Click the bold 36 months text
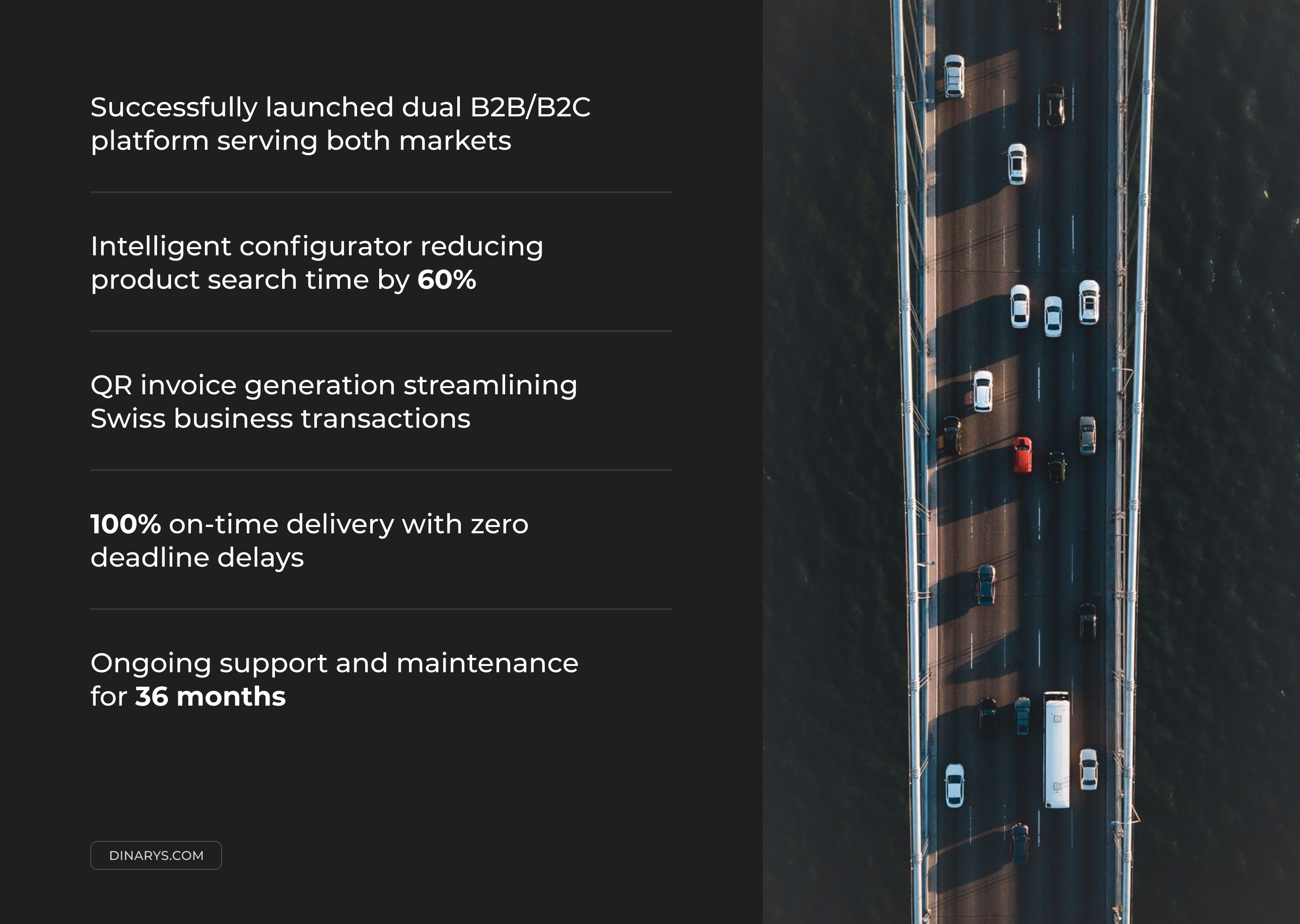 click(x=210, y=697)
